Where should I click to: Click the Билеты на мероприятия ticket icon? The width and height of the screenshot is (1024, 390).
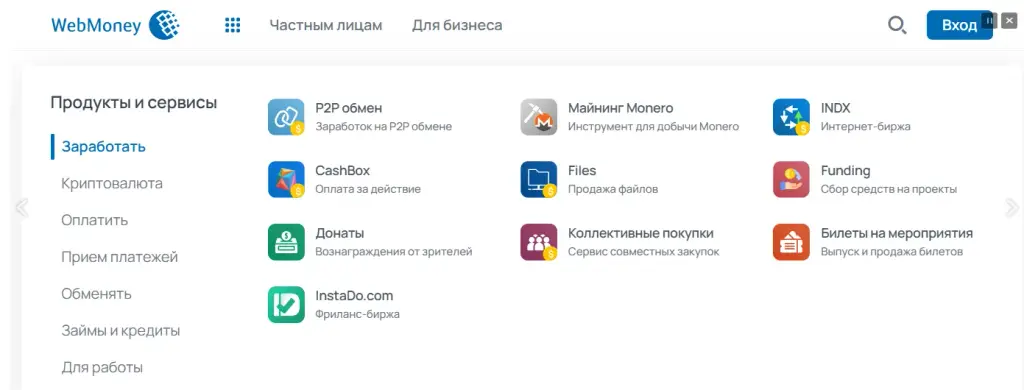(x=792, y=242)
